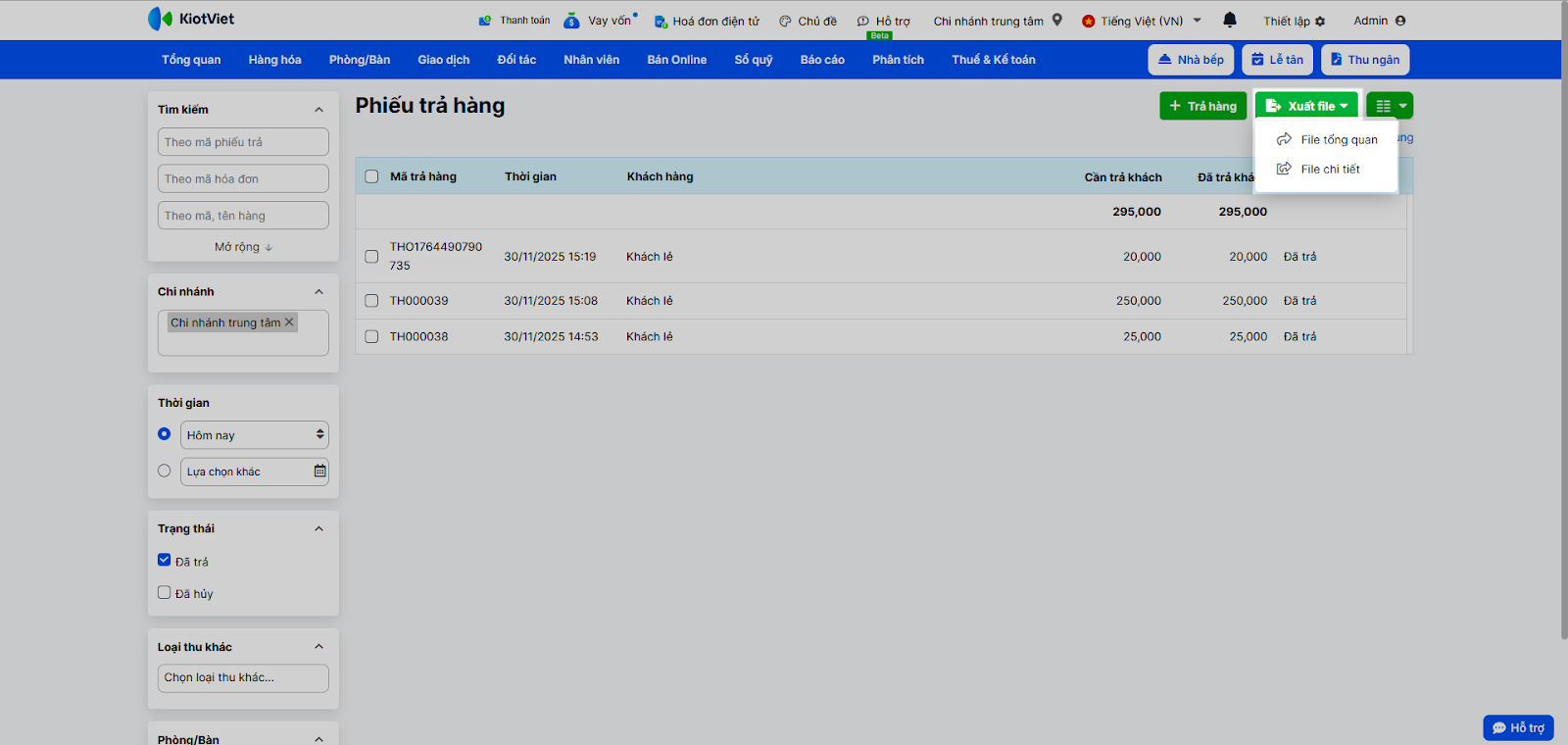1568x745 pixels.
Task: Choose File tổng quan export option
Action: 1326,139
